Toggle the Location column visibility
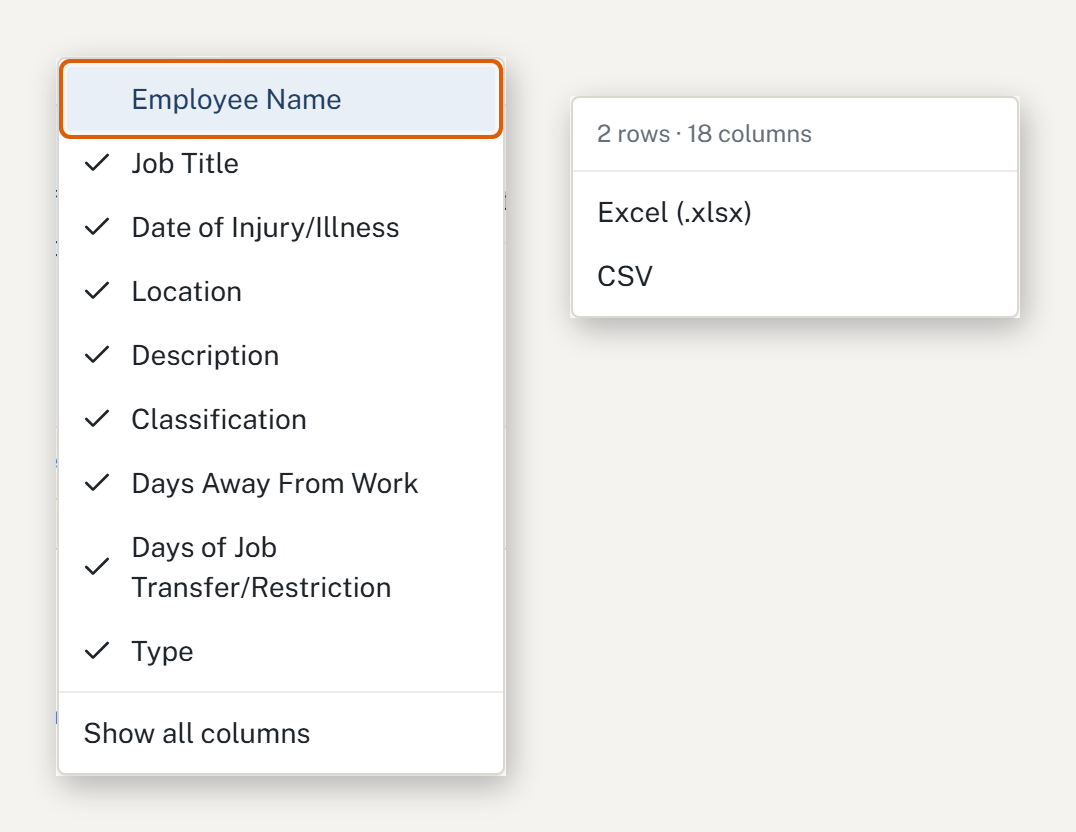The width and height of the screenshot is (1076, 832). [281, 291]
